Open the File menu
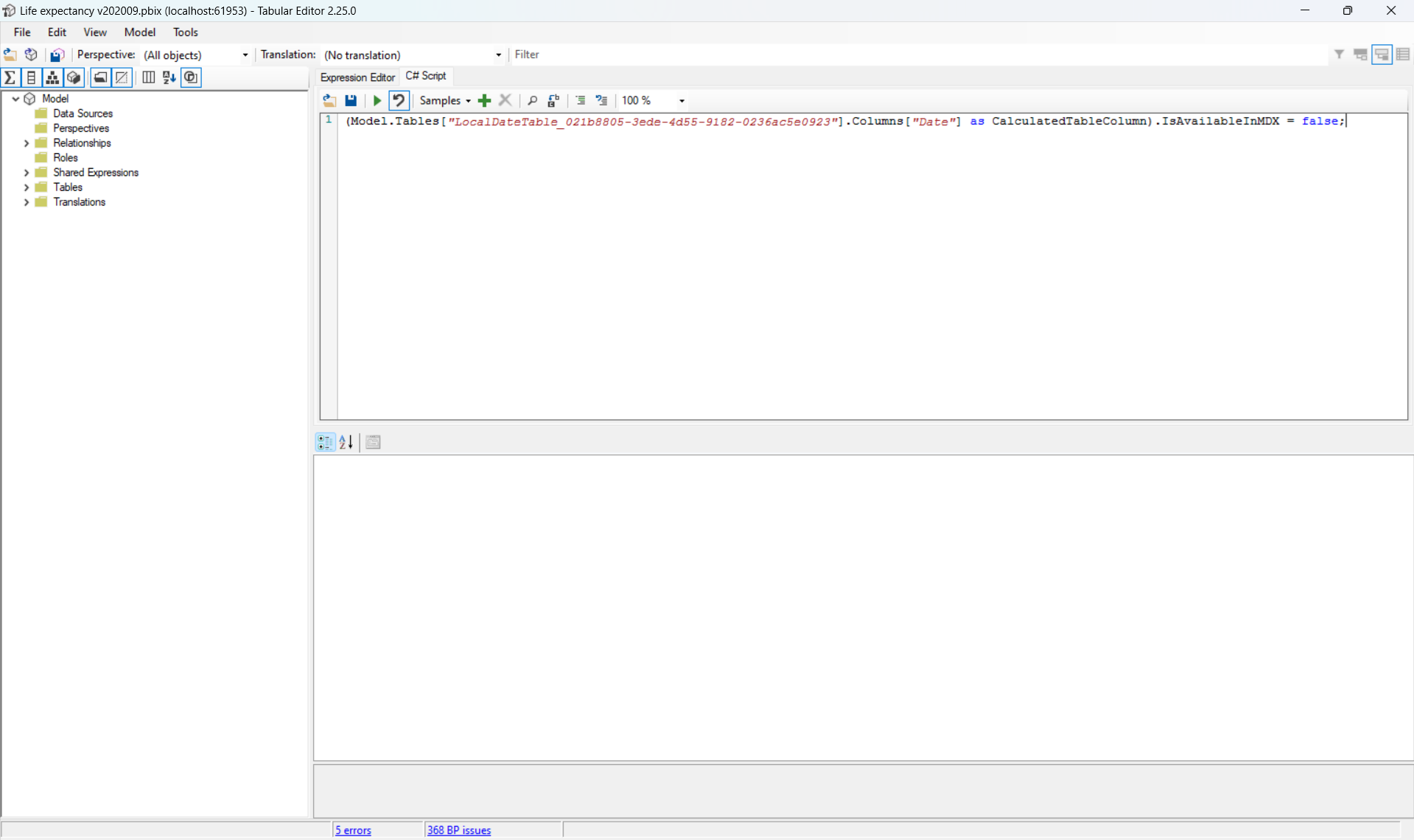 pyautogui.click(x=22, y=32)
